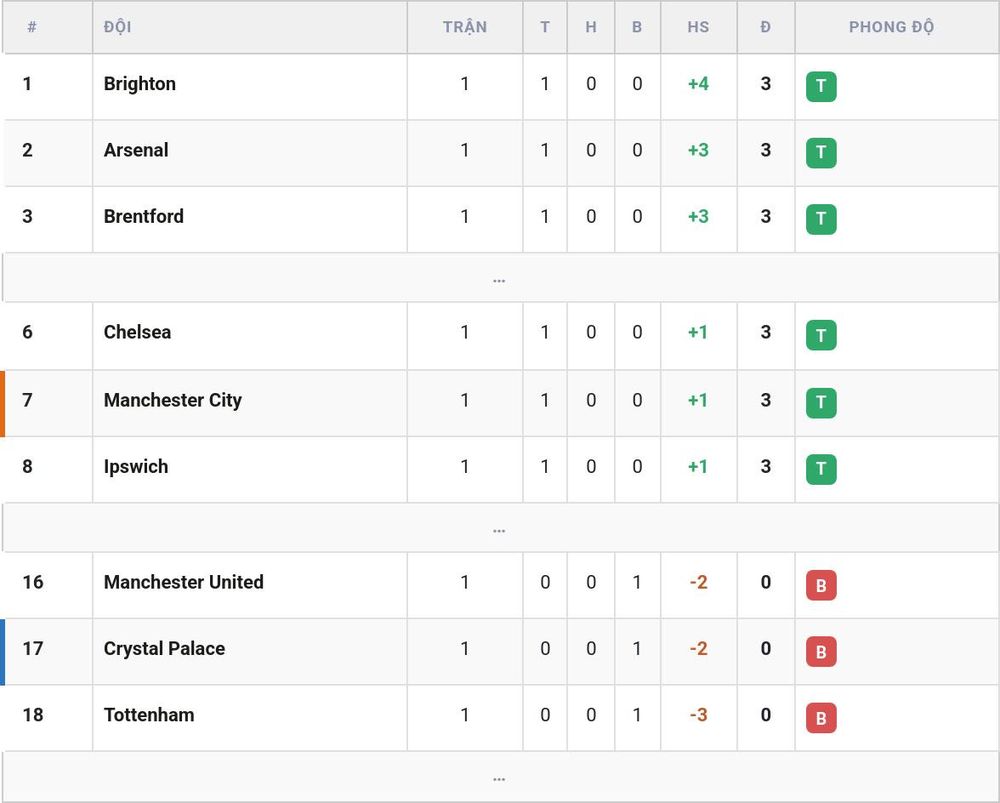Open the Manchester City team link

click(173, 400)
